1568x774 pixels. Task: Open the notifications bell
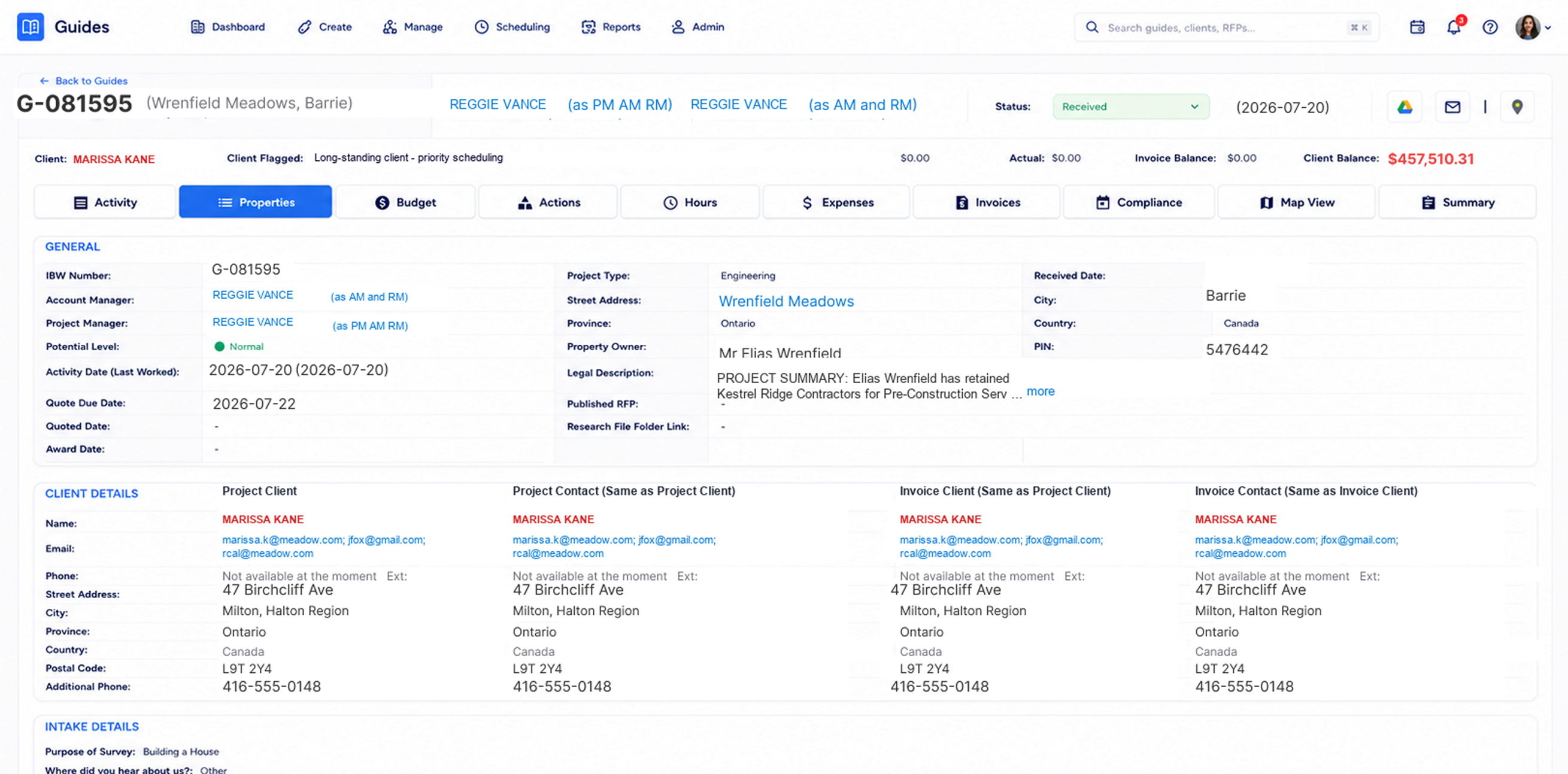tap(1454, 28)
